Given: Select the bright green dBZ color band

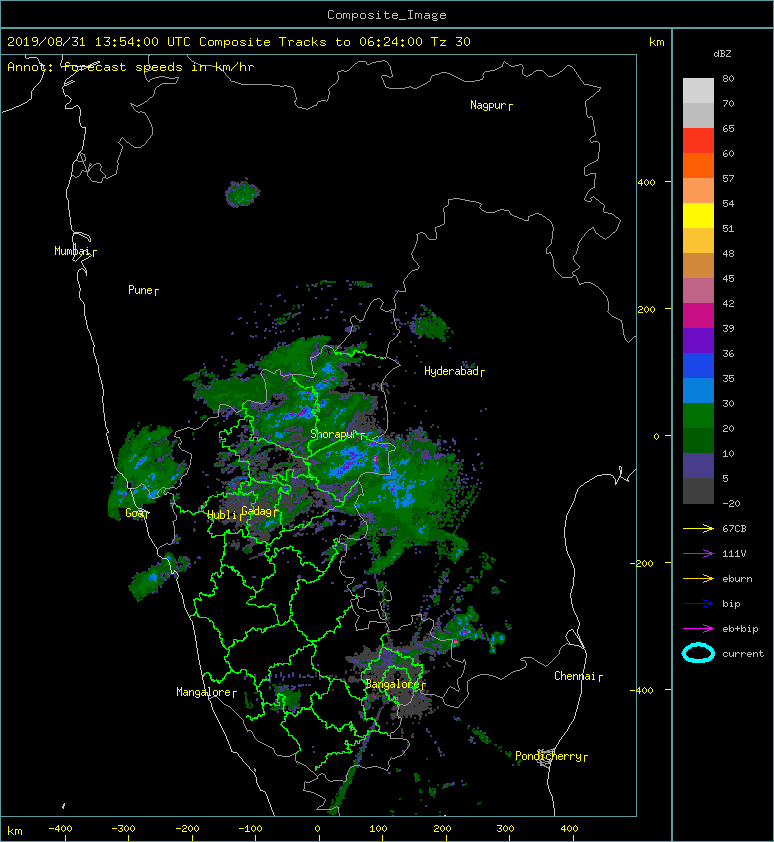Looking at the screenshot, I should coord(698,416).
